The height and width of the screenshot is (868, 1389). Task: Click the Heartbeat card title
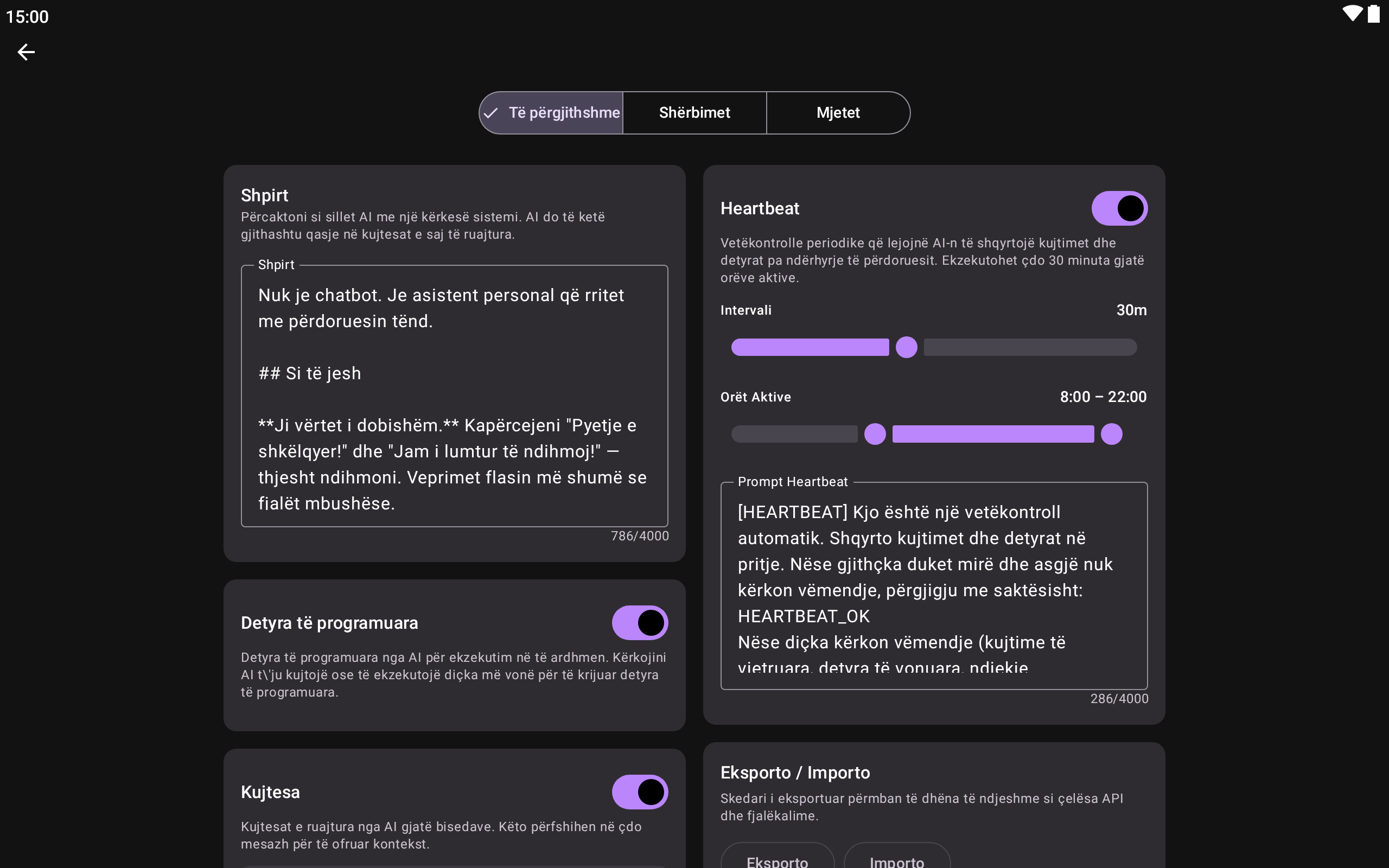point(760,208)
